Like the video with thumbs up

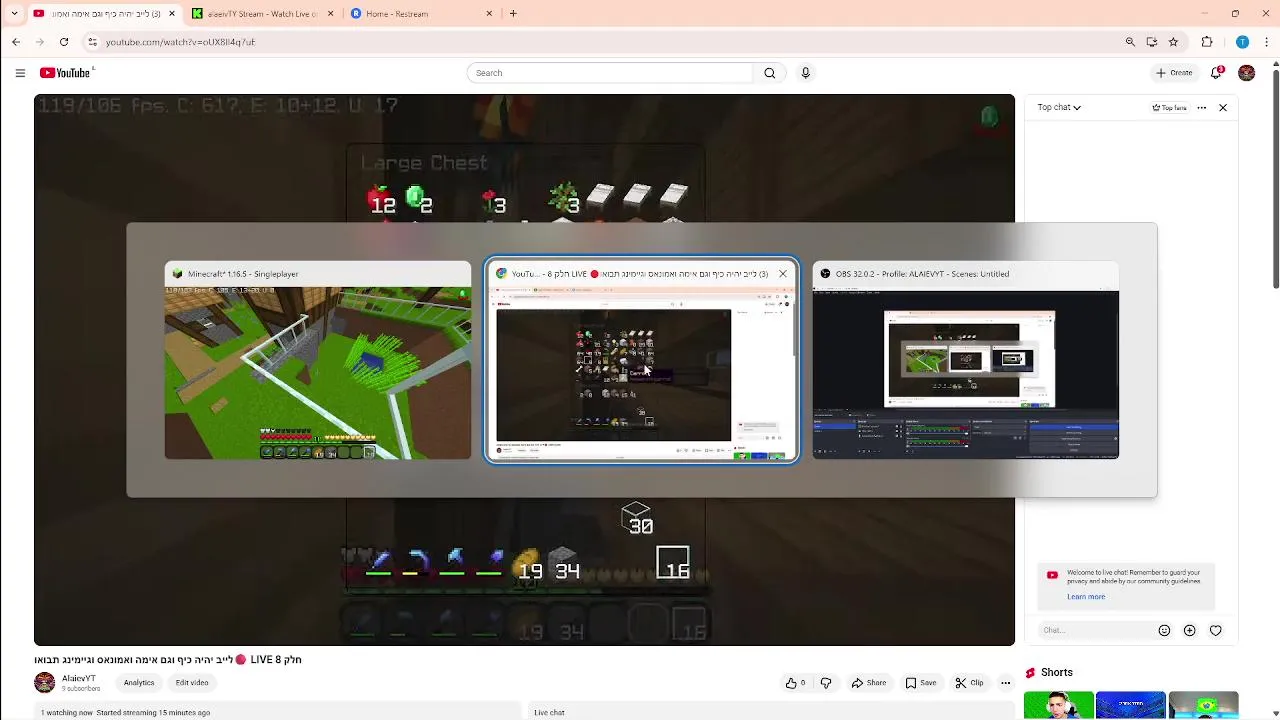795,683
